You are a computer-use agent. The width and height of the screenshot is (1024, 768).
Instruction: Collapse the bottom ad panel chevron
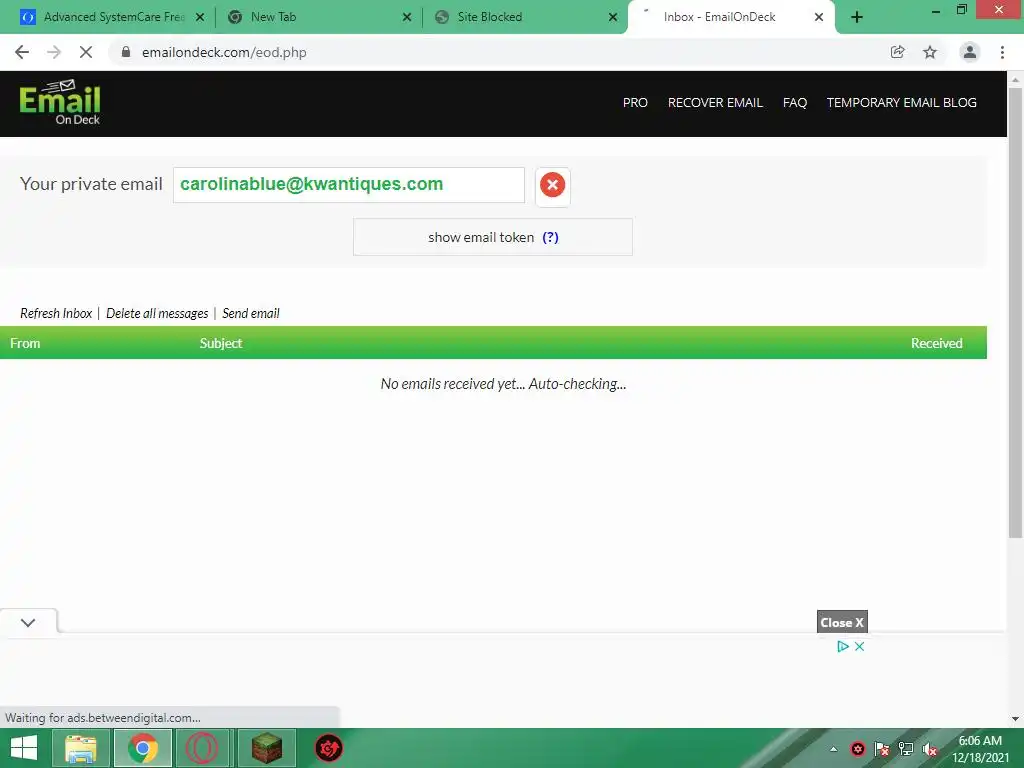27,622
